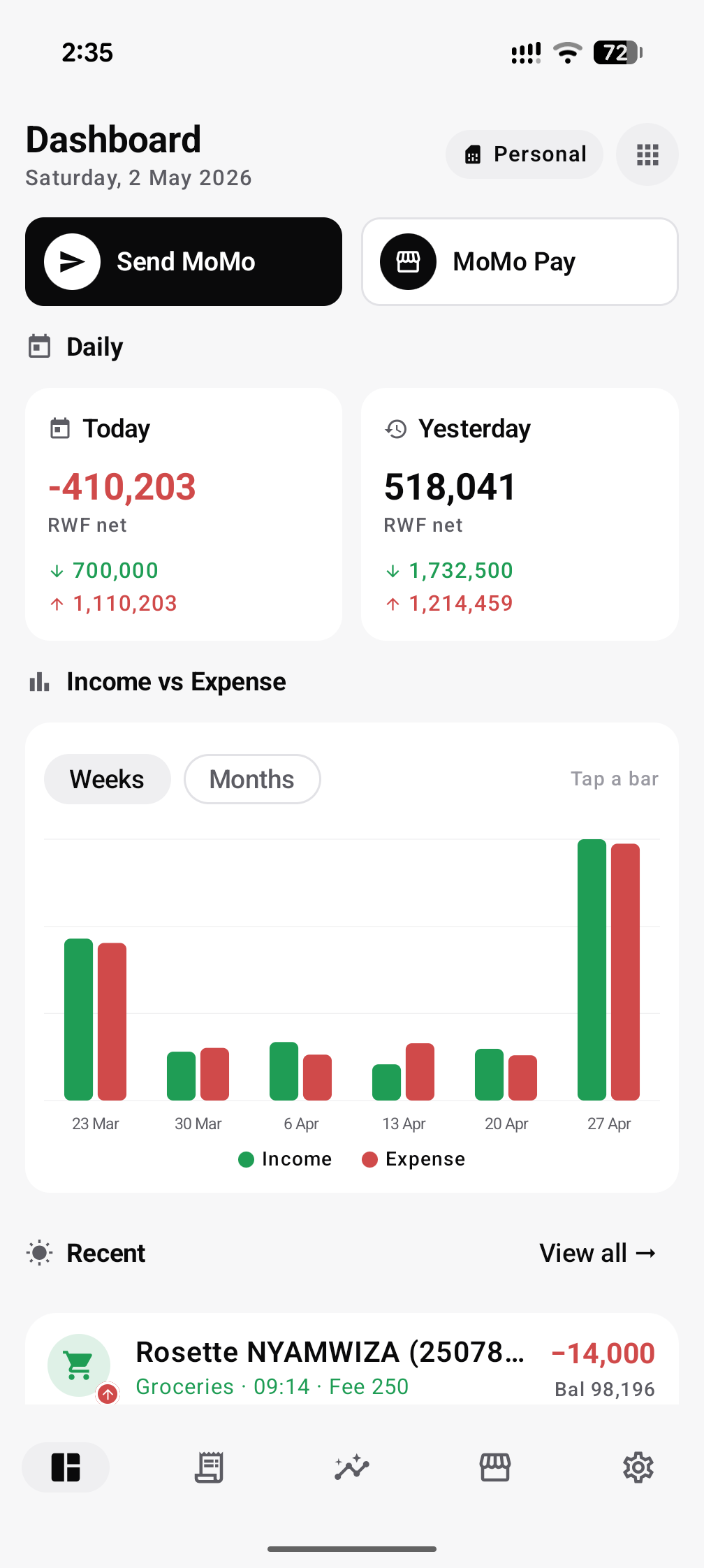Tap the 27 Apr income bar
704x1568 pixels.
click(x=592, y=970)
